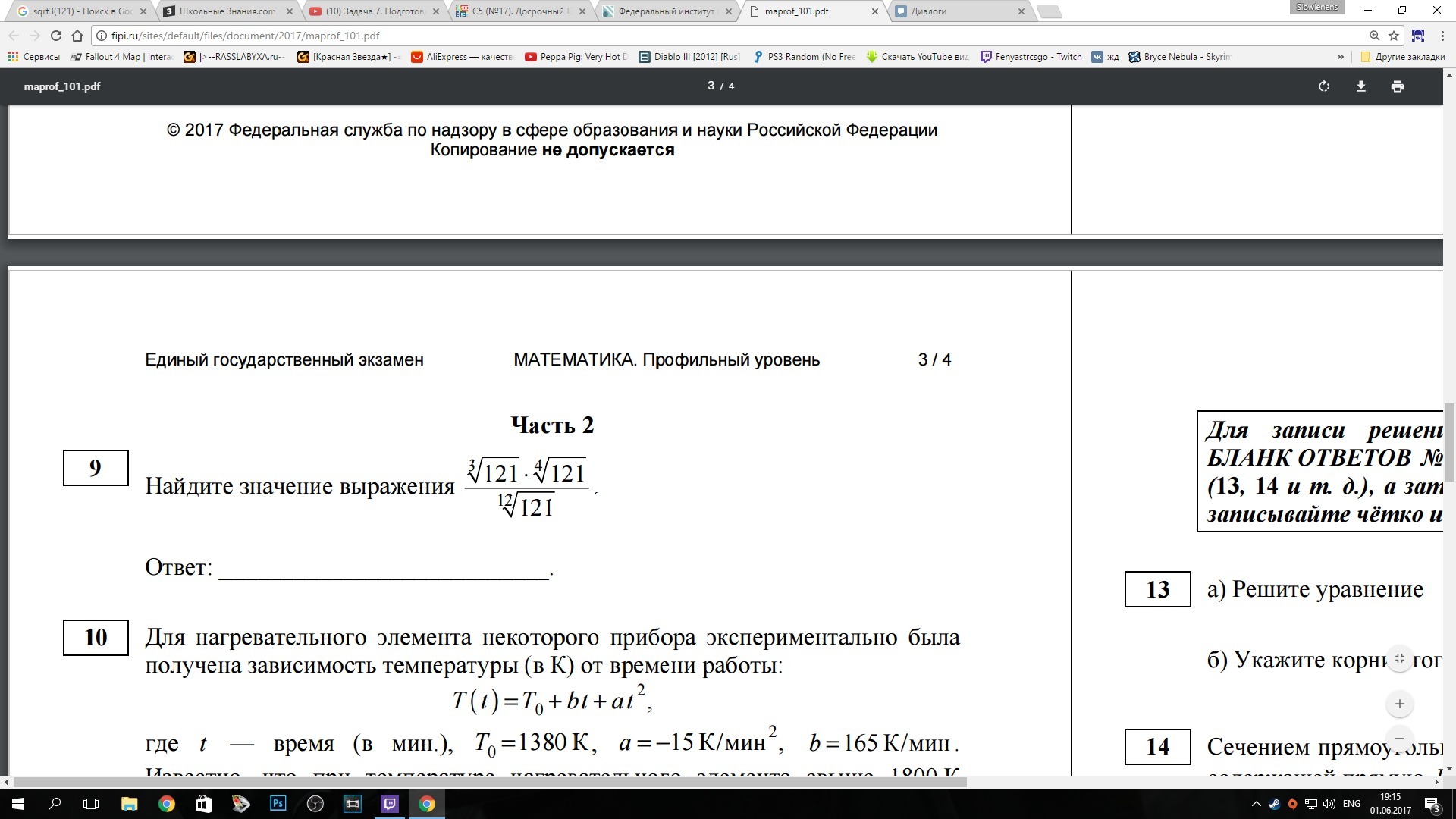
Task: Click the PDF zoom in plus button
Action: click(1400, 704)
